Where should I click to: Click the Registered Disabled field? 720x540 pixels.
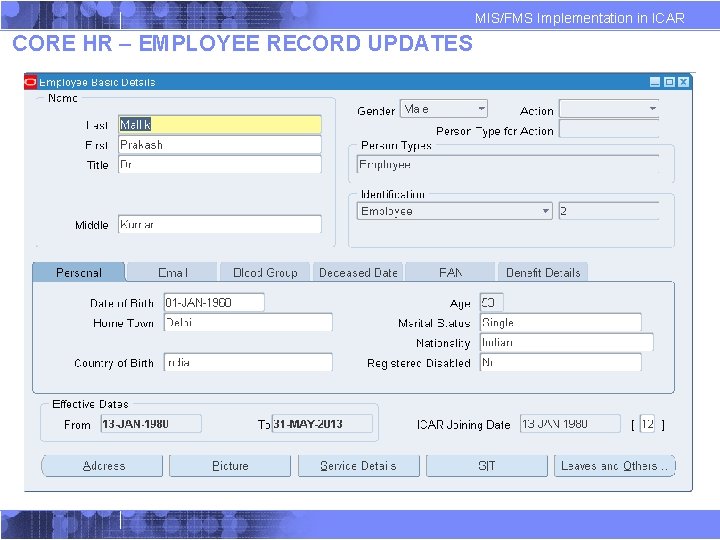(561, 362)
